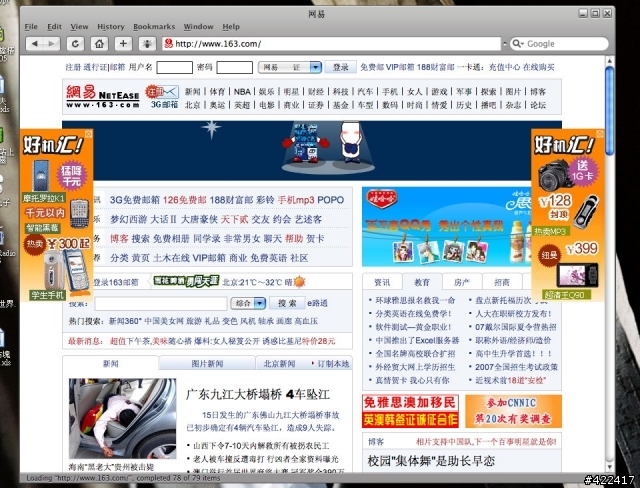Click the dropdown arrow beside the address bar
This screenshot has width=640, height=488.
click(x=505, y=44)
